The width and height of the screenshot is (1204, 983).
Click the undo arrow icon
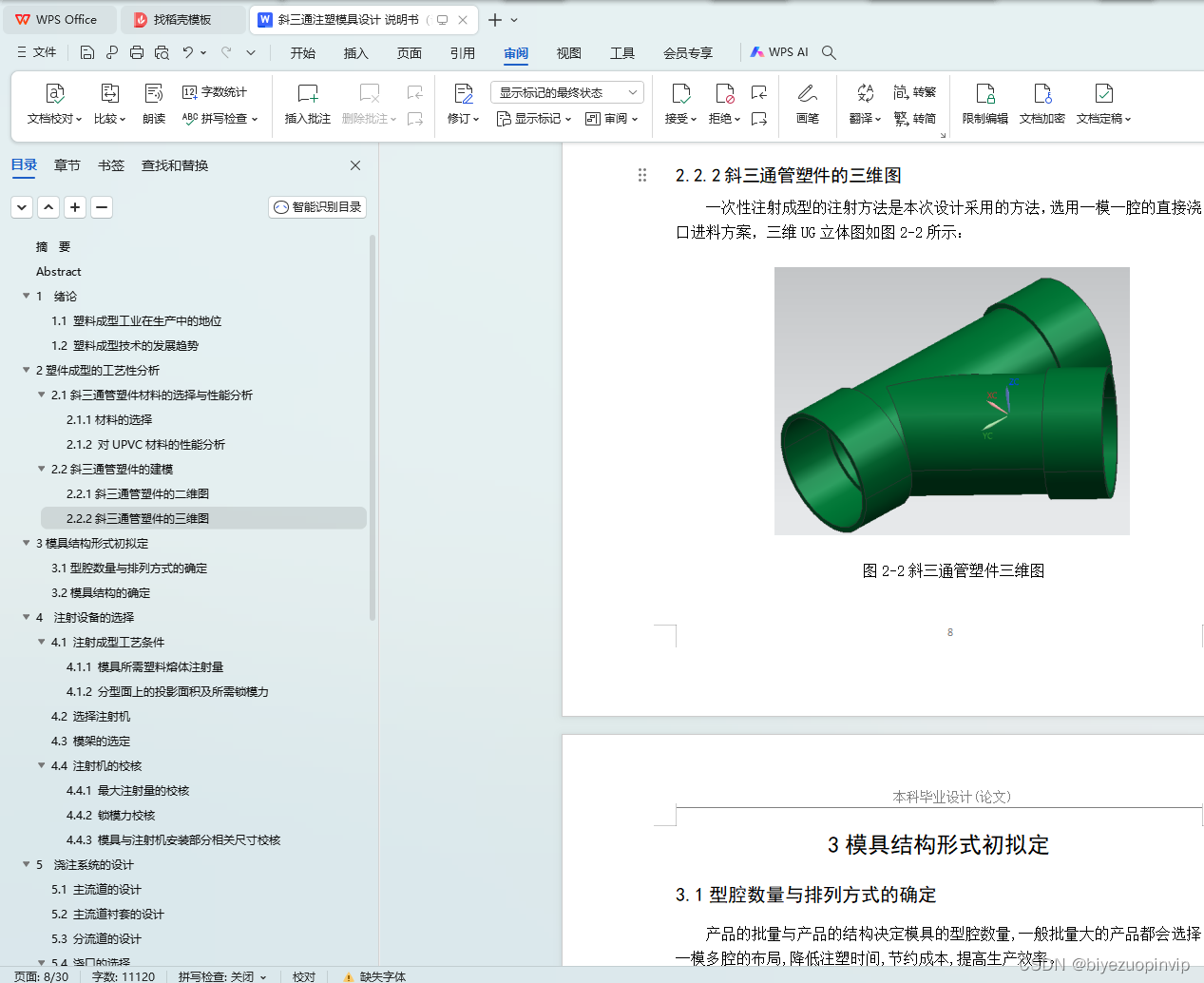[188, 52]
